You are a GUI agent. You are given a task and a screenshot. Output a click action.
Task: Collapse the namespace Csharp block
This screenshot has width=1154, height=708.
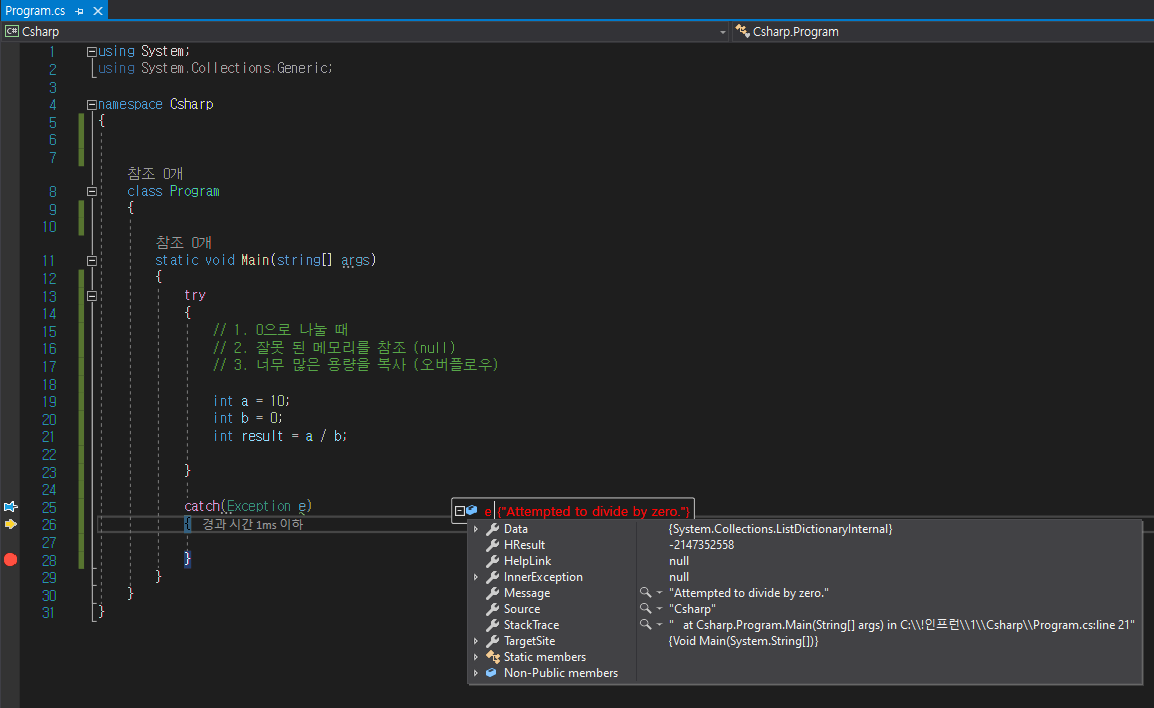(91, 105)
